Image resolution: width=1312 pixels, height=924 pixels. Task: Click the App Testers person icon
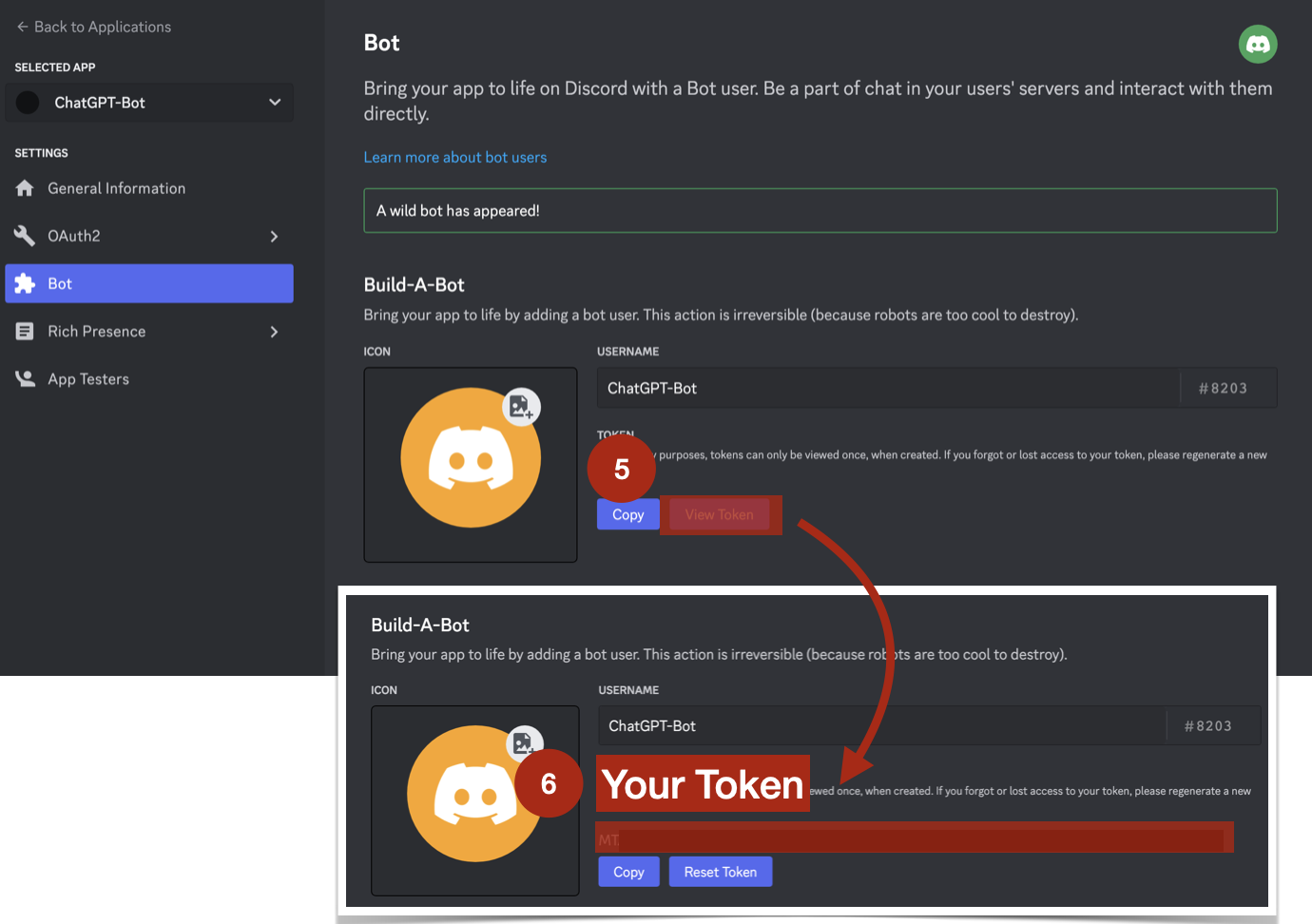[x=25, y=378]
